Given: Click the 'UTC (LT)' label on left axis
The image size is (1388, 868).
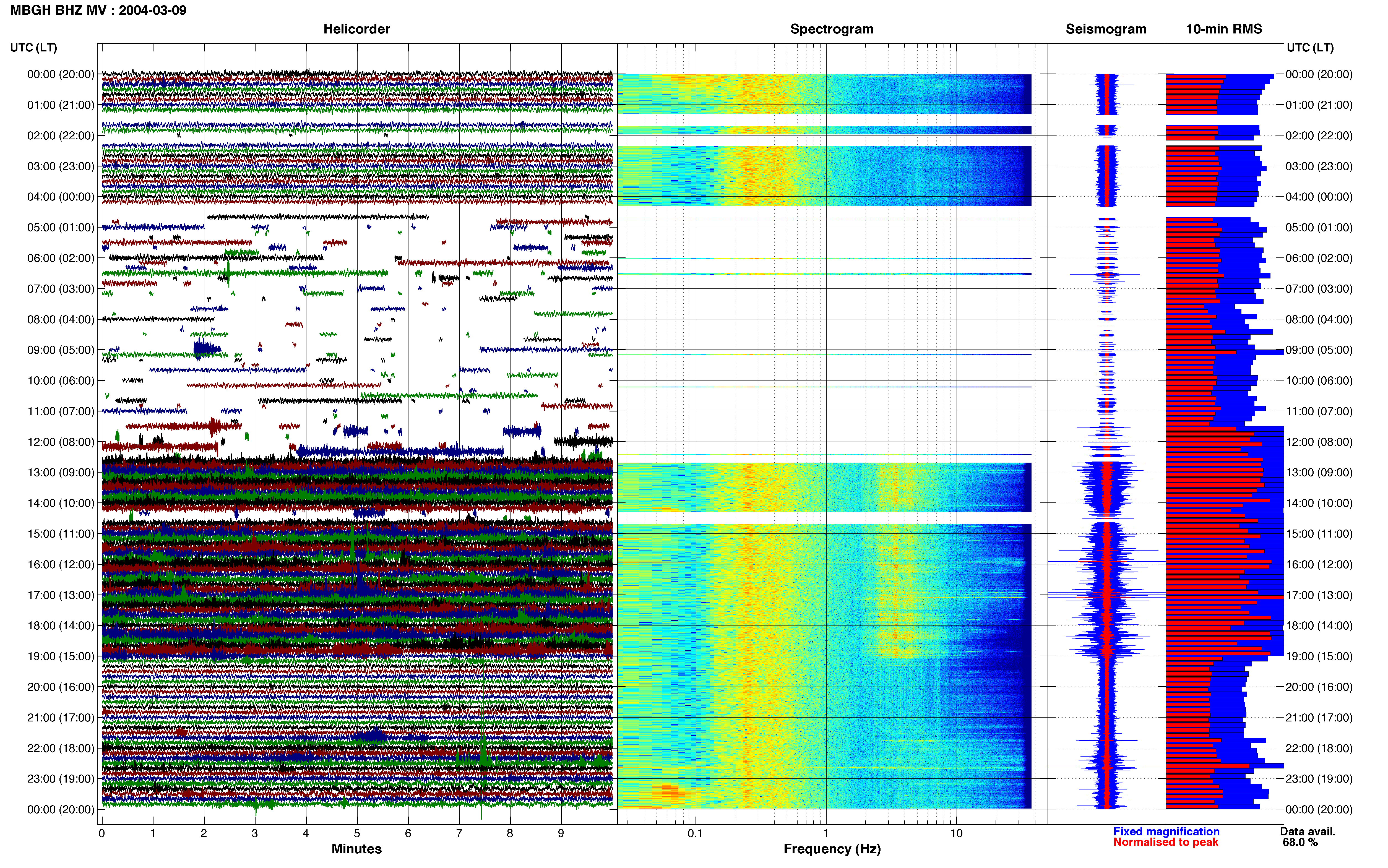Looking at the screenshot, I should pyautogui.click(x=33, y=48).
